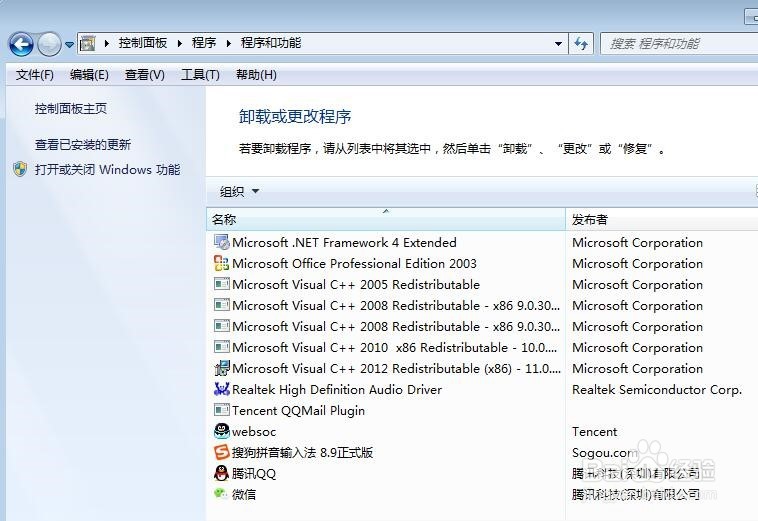Click the 微信 WeChat icon
Image resolution: width=758 pixels, height=521 pixels.
pos(220,493)
